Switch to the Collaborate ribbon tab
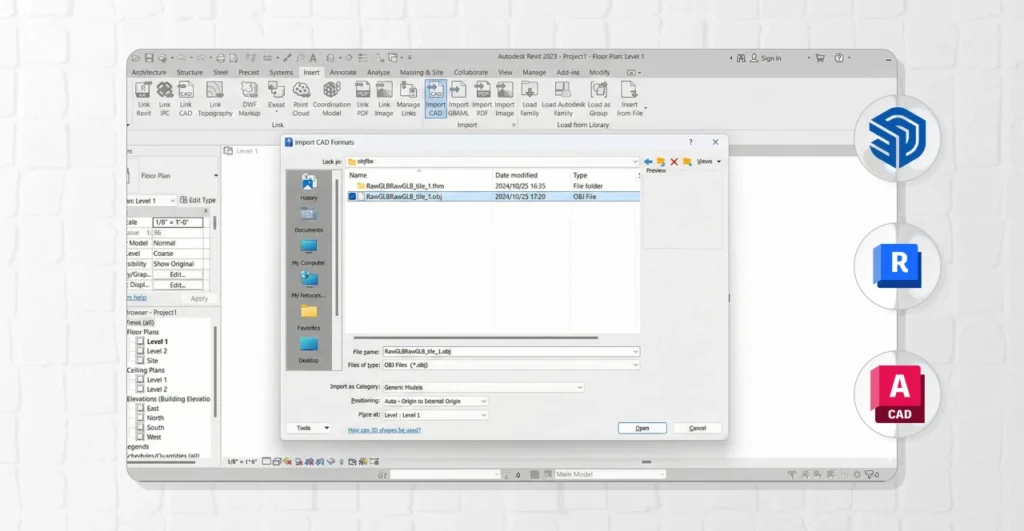The width and height of the screenshot is (1024, 531). coord(471,72)
